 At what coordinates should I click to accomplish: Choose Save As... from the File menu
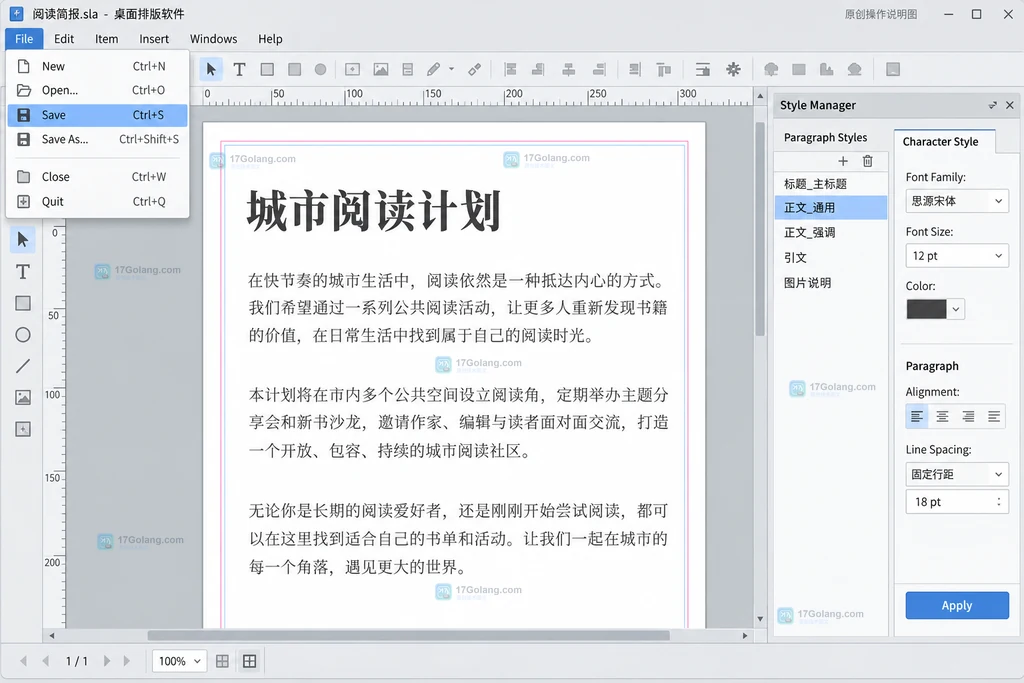[x=97, y=139]
